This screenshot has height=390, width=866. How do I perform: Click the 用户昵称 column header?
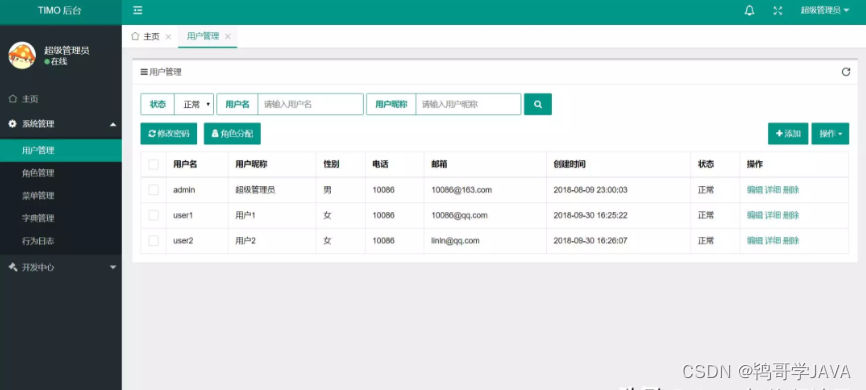click(x=251, y=164)
